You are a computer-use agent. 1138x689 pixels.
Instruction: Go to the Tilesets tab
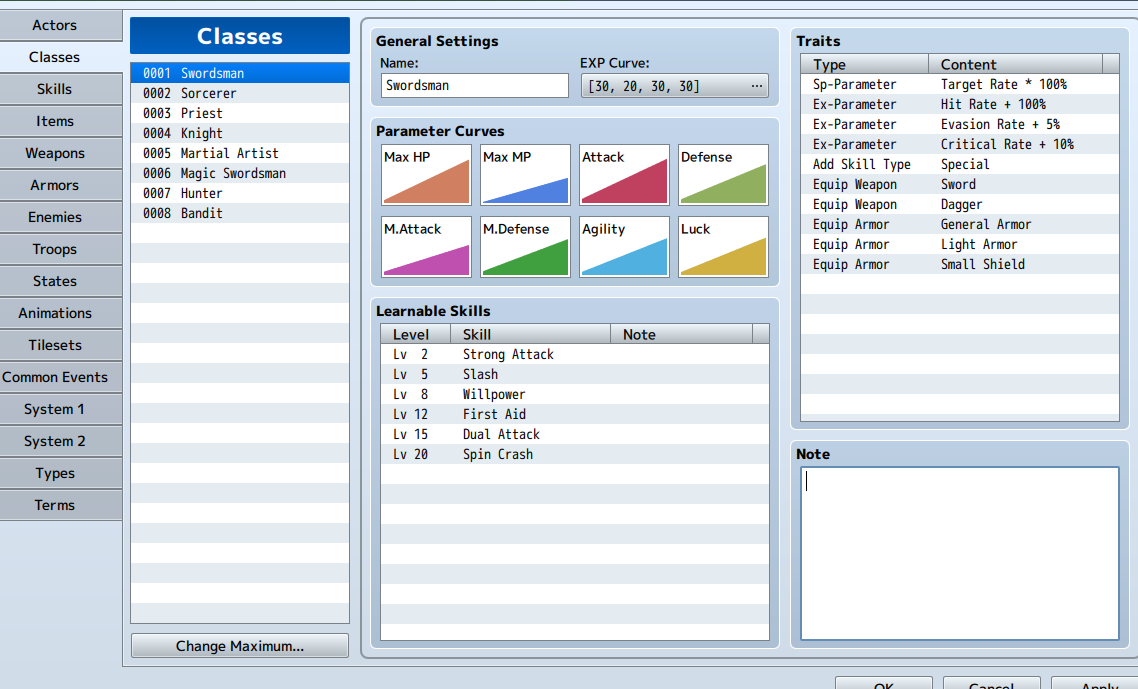[61, 345]
